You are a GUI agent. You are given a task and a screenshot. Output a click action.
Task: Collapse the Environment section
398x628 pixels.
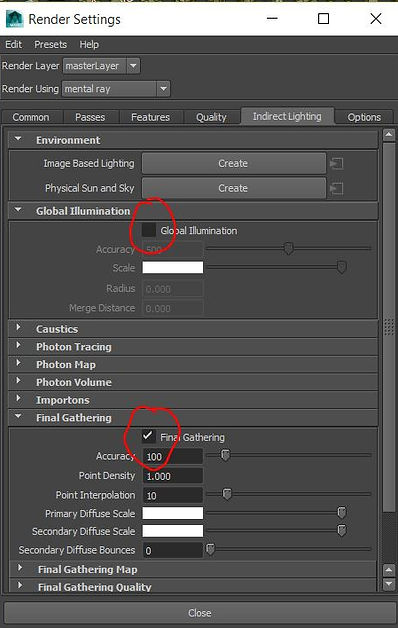[x=18, y=139]
